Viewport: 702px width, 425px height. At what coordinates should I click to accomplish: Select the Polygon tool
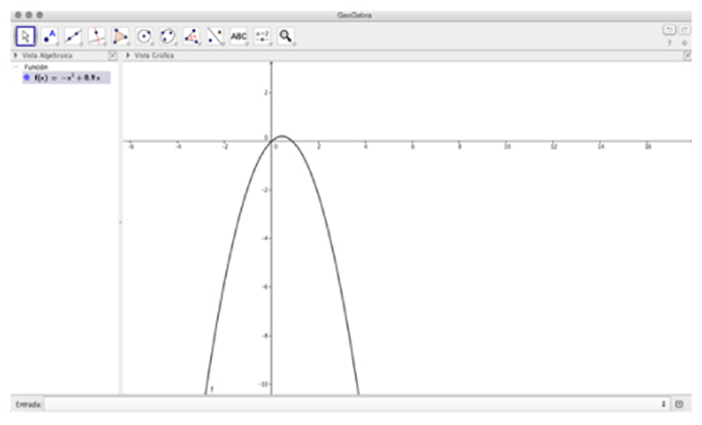[x=120, y=36]
